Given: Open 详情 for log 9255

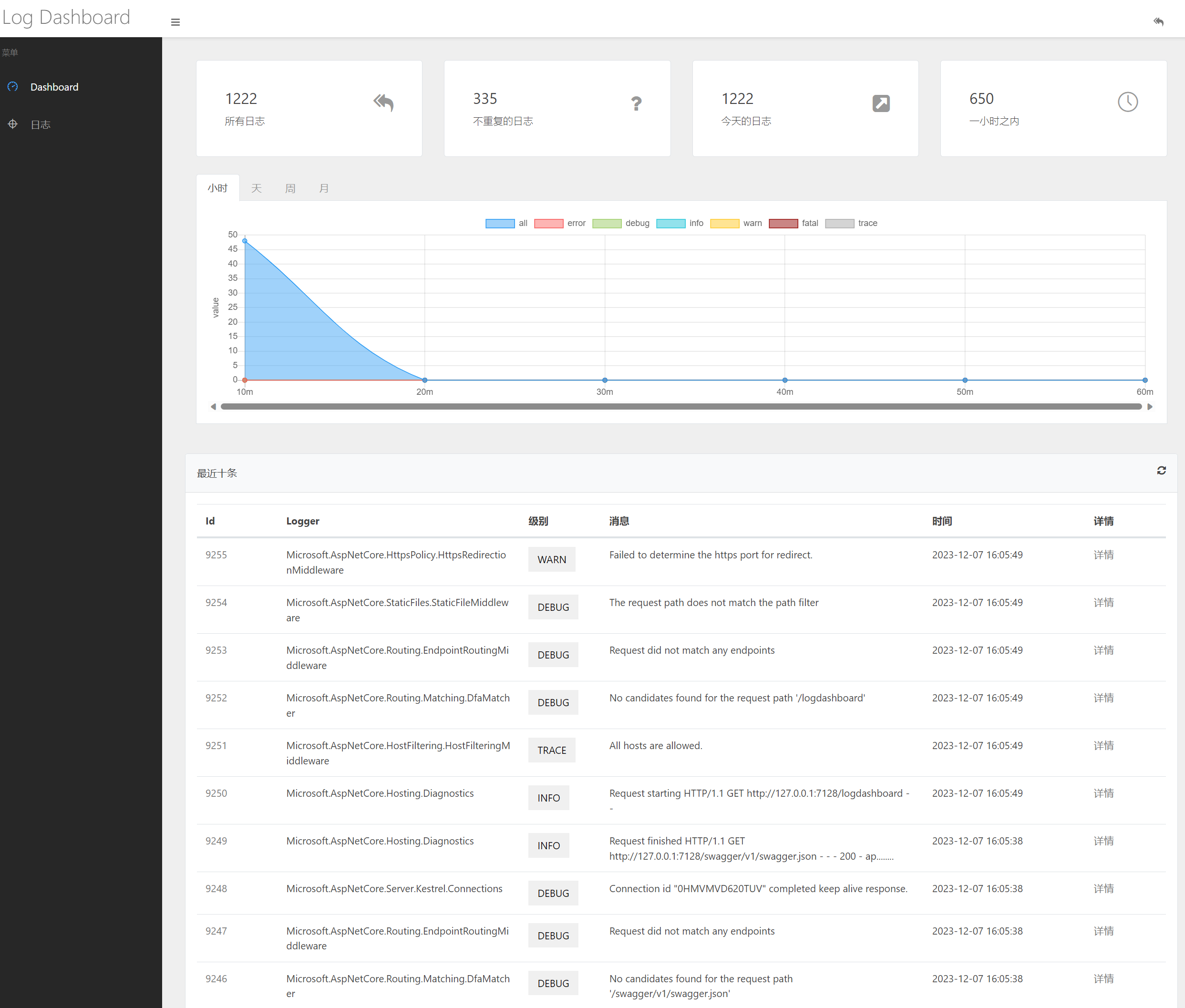Looking at the screenshot, I should pos(1103,555).
